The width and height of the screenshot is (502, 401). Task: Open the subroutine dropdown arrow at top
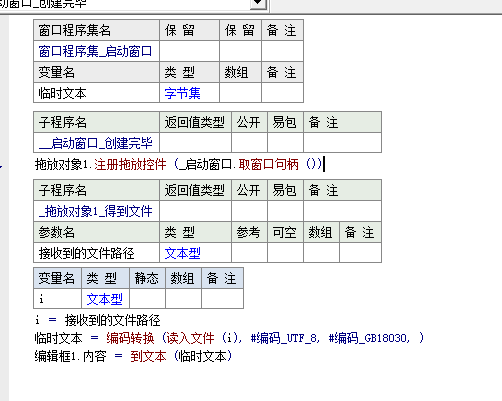click(258, 3)
